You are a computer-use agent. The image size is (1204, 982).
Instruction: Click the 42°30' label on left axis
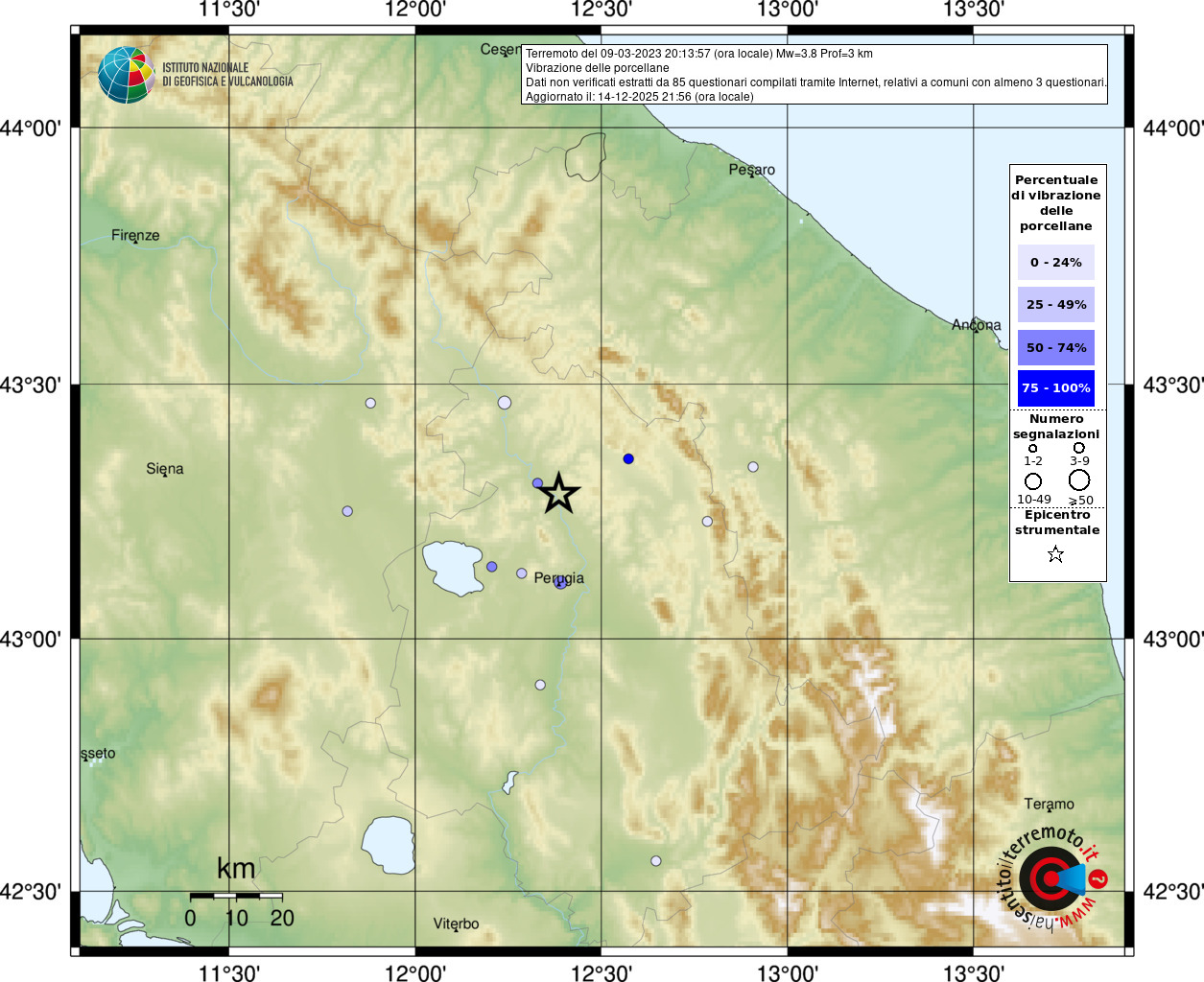(31, 892)
